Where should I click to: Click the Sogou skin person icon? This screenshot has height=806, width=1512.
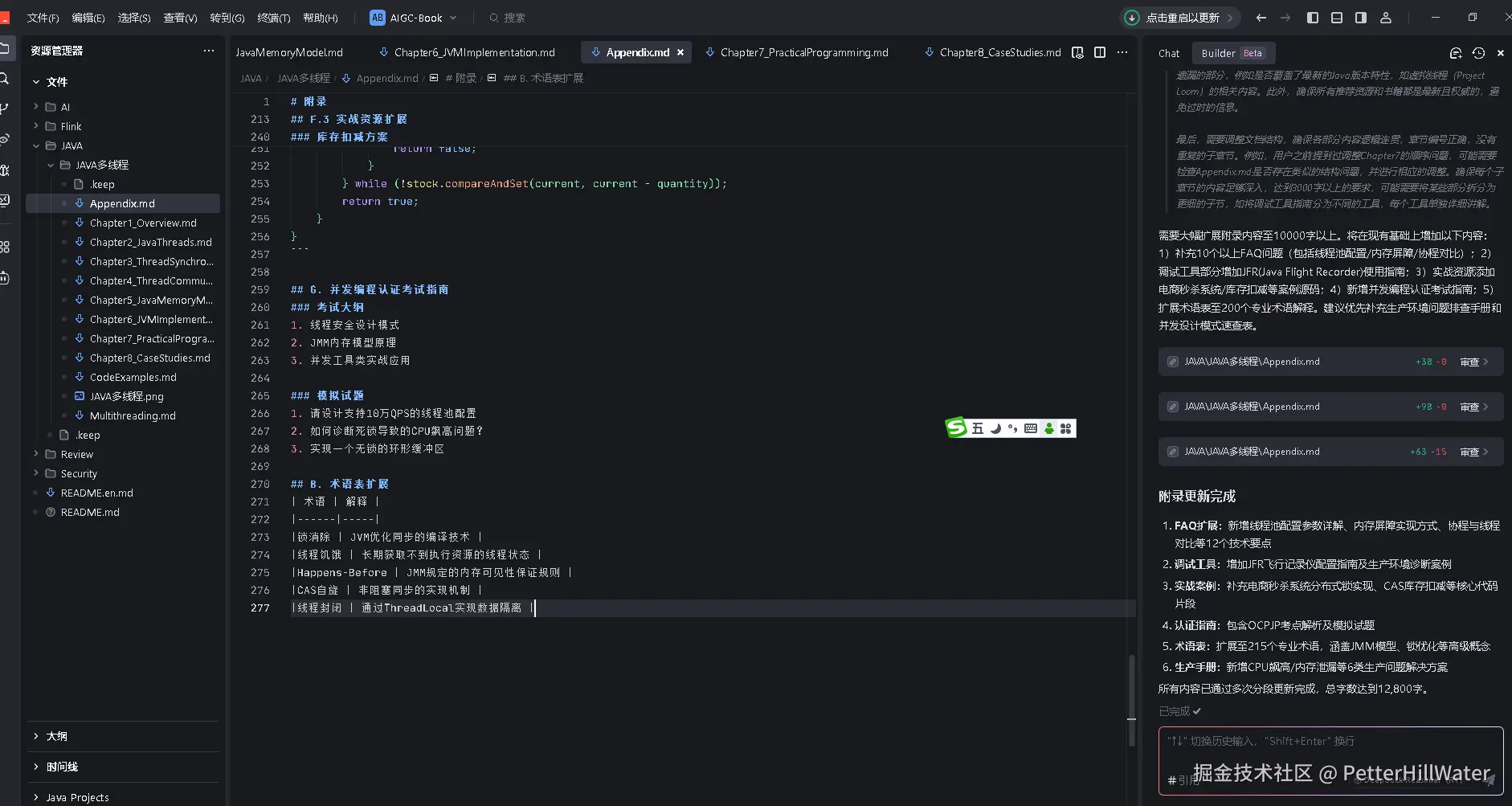click(x=1048, y=428)
